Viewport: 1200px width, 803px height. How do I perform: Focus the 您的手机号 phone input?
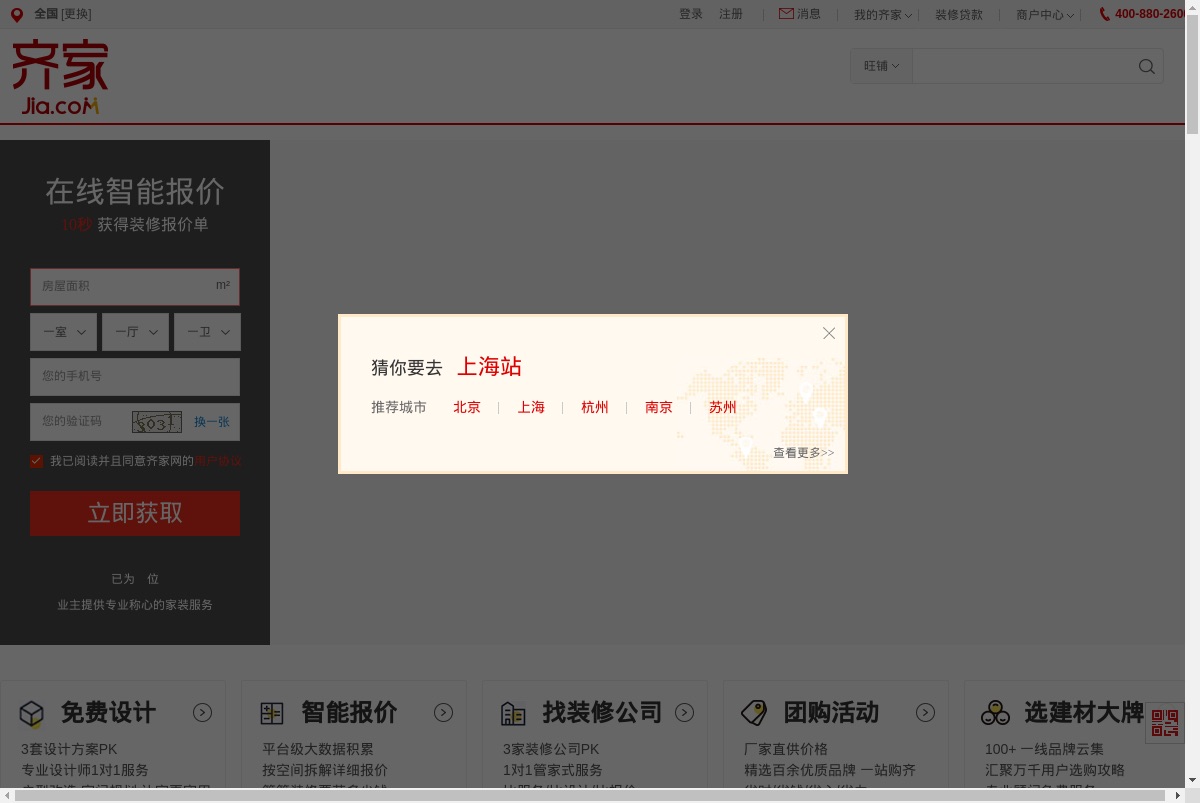coord(135,377)
